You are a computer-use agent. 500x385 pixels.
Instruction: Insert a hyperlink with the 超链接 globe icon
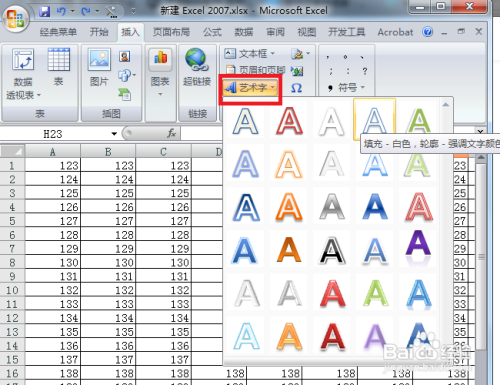197,67
